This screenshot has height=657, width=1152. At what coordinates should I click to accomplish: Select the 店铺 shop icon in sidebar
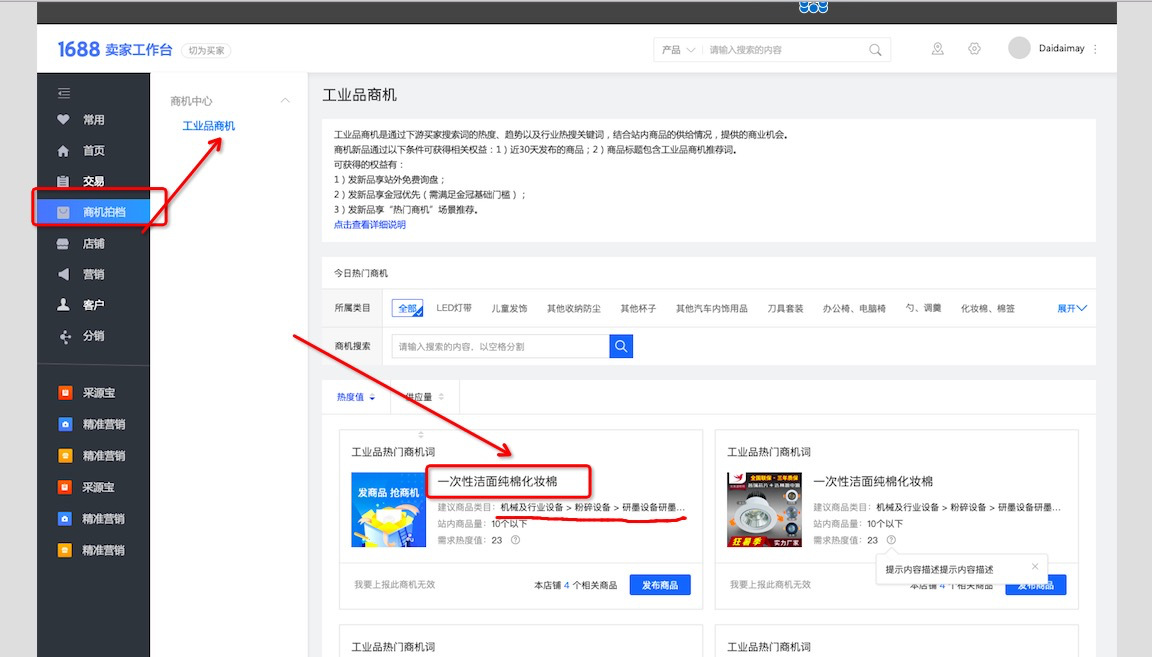[x=62, y=243]
